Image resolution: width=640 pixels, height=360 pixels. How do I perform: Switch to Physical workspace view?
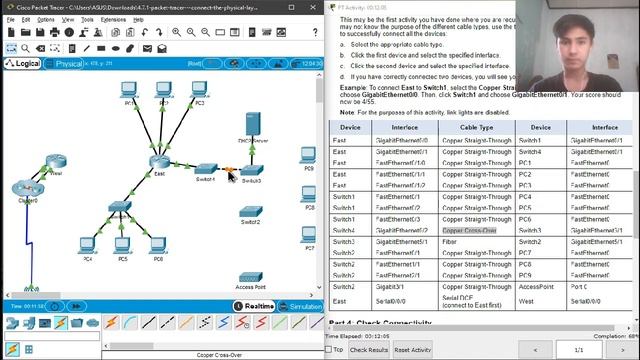64,64
